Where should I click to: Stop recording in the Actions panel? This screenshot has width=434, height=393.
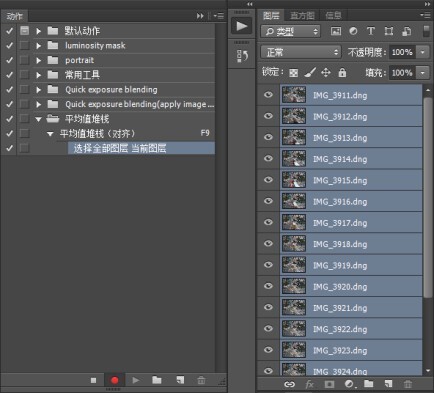click(x=93, y=380)
